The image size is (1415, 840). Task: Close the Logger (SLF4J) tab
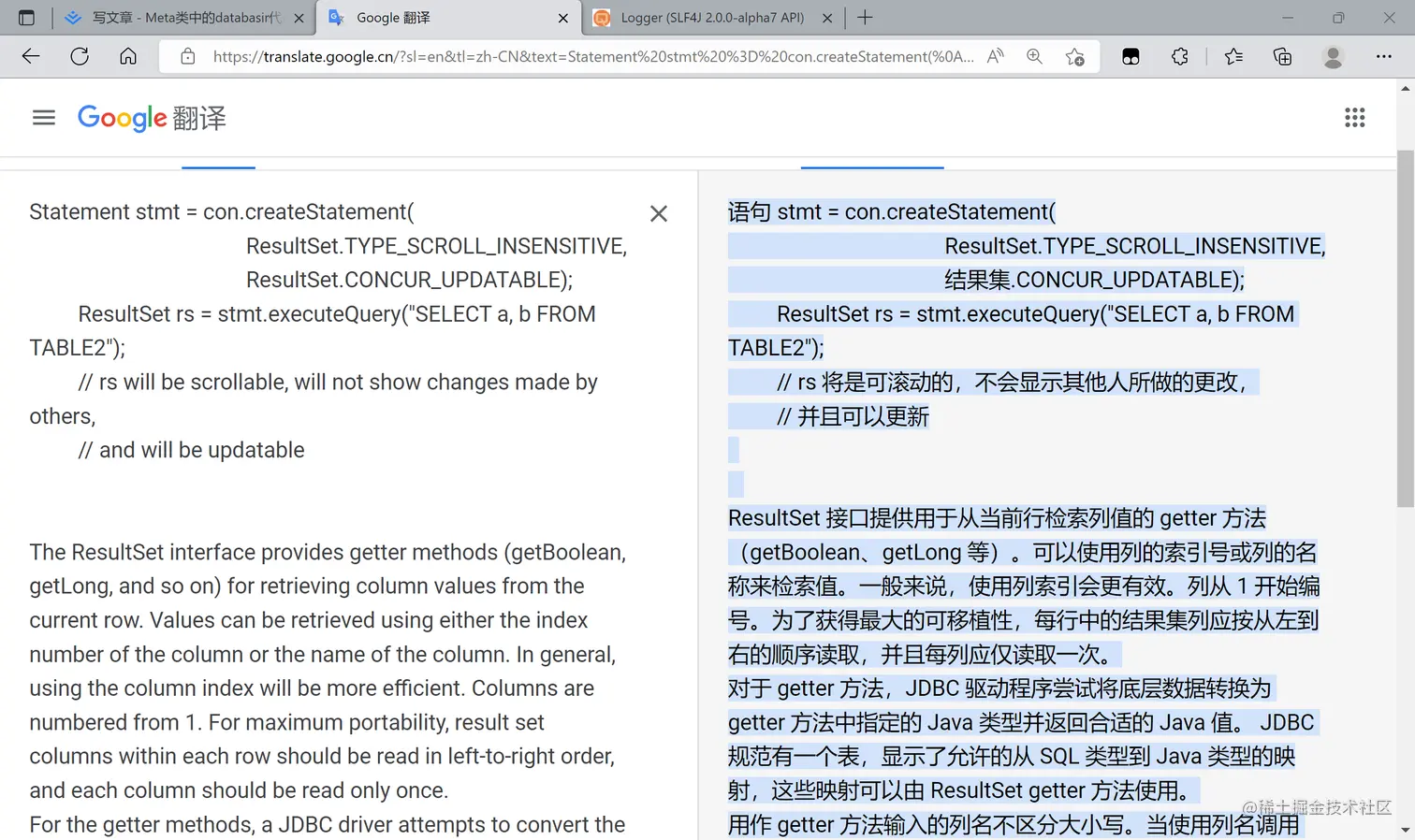pyautogui.click(x=827, y=18)
